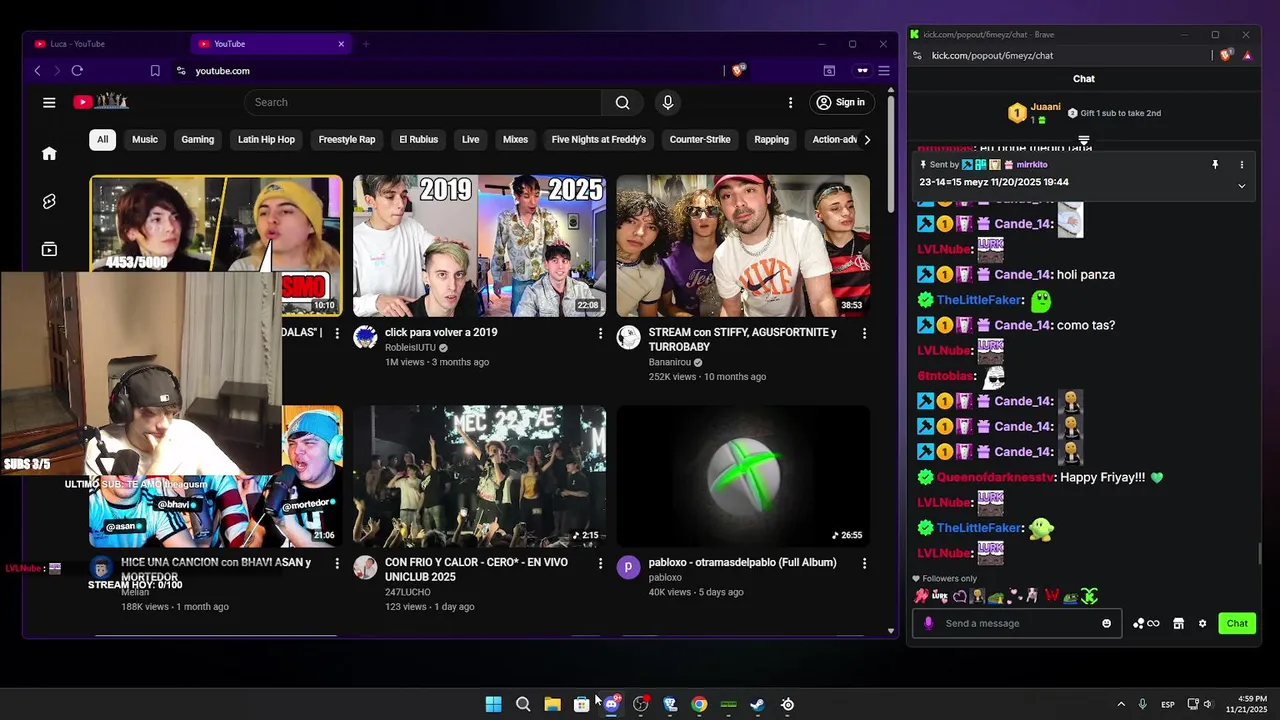Click the YouTube search input field

click(423, 102)
